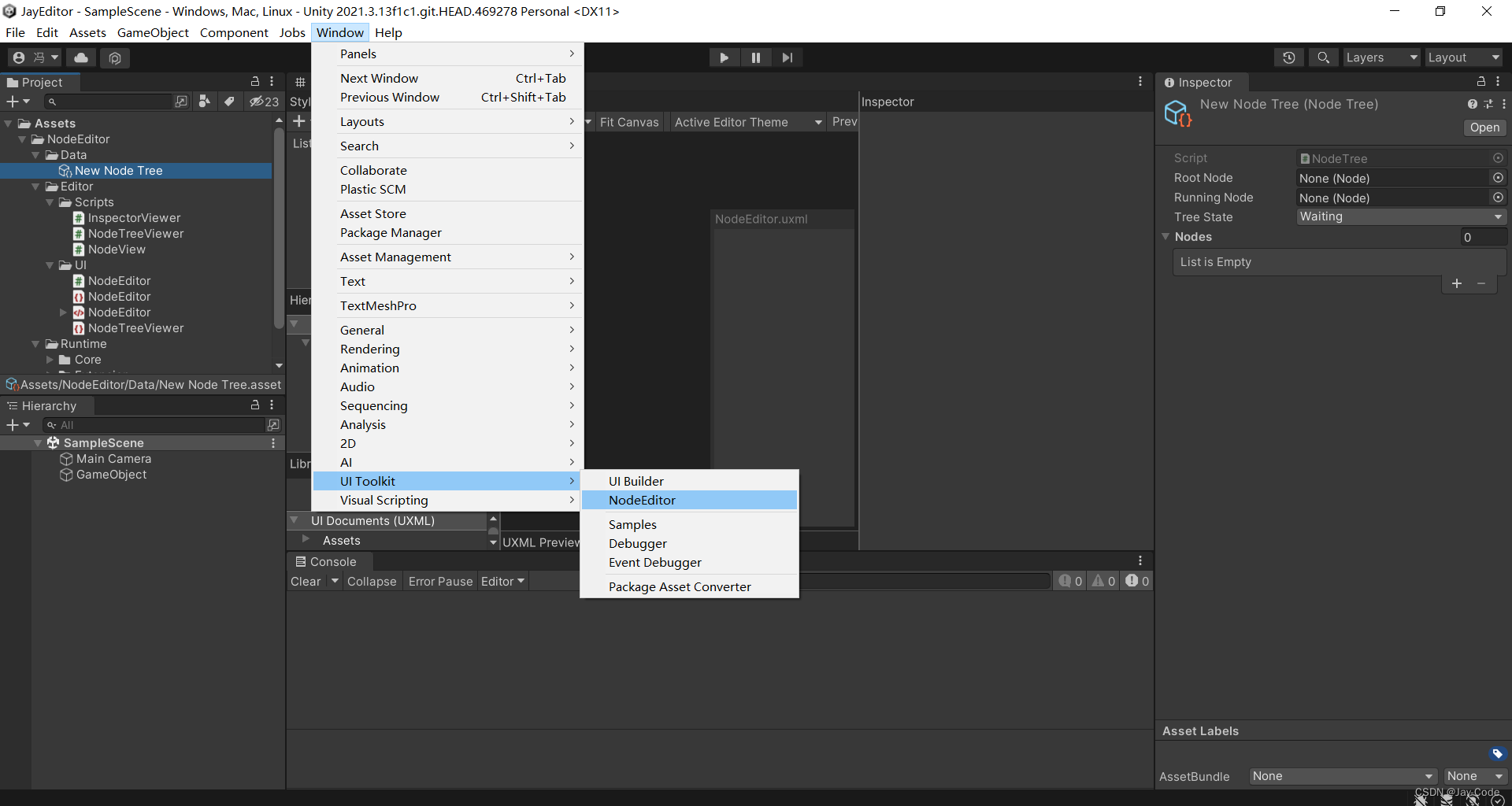Remove element from Nodes list
Image resolution: width=1512 pixels, height=806 pixels.
[x=1481, y=283]
